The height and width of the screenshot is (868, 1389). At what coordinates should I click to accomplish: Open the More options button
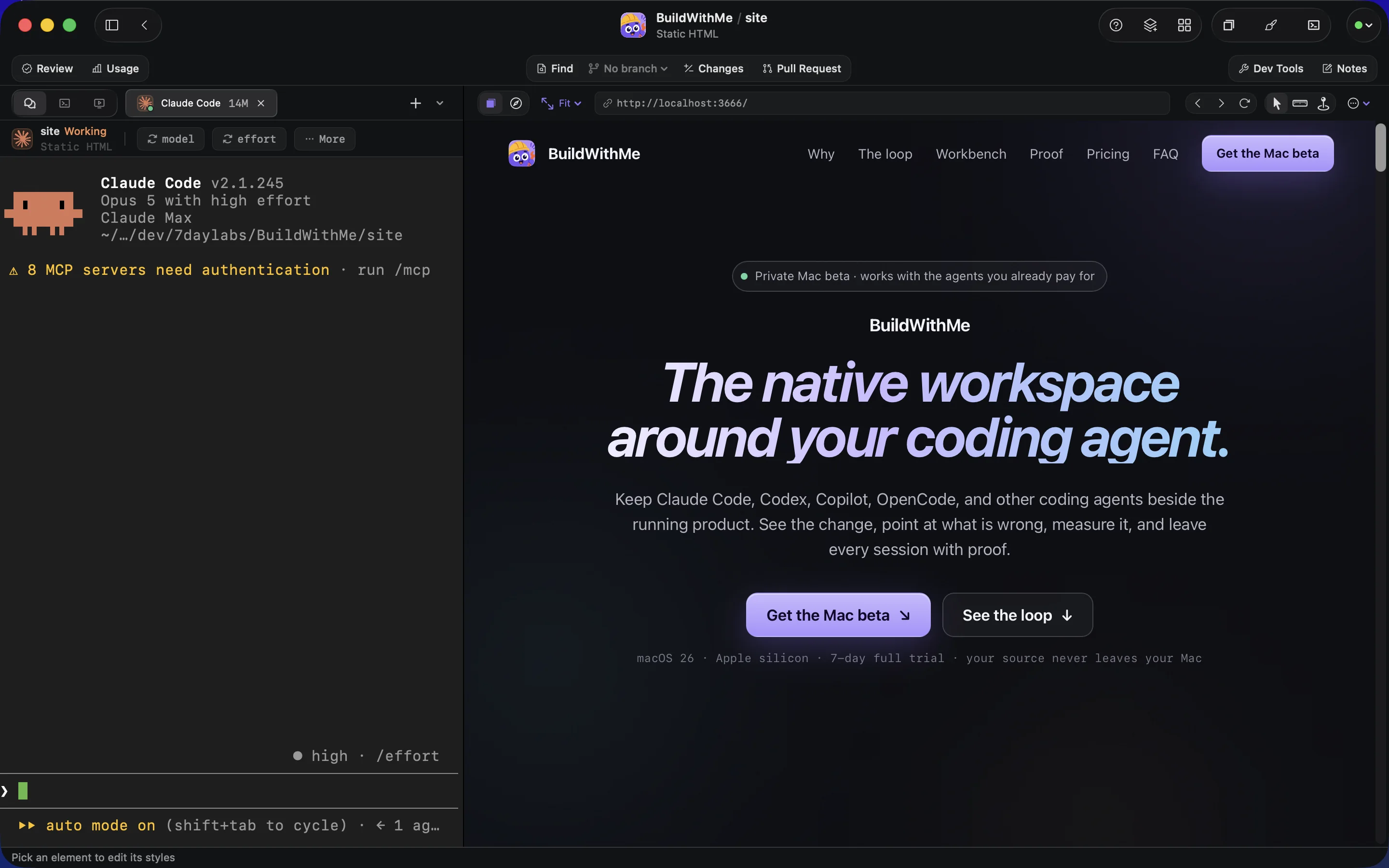(x=325, y=139)
